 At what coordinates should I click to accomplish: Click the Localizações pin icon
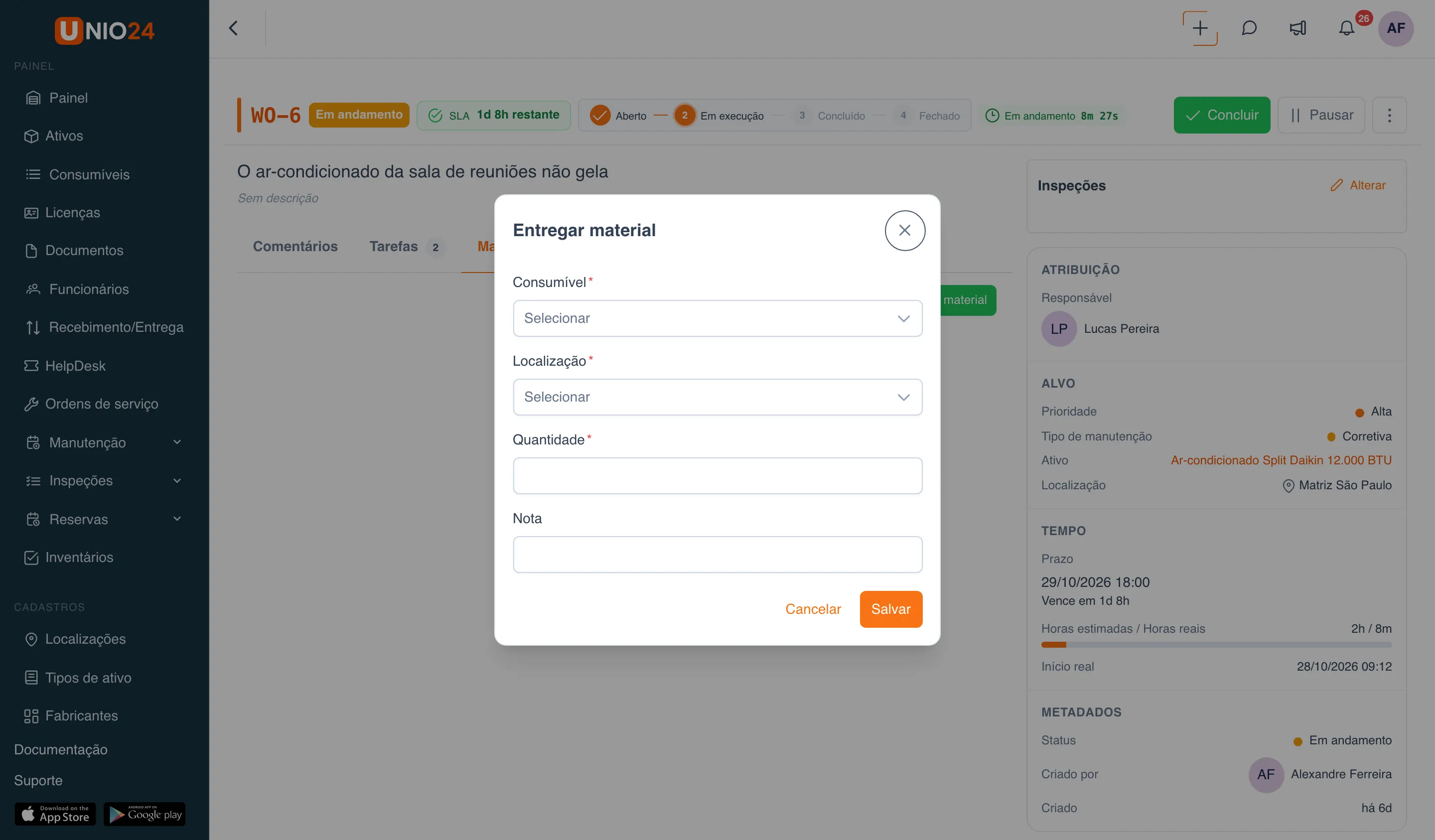(31, 639)
